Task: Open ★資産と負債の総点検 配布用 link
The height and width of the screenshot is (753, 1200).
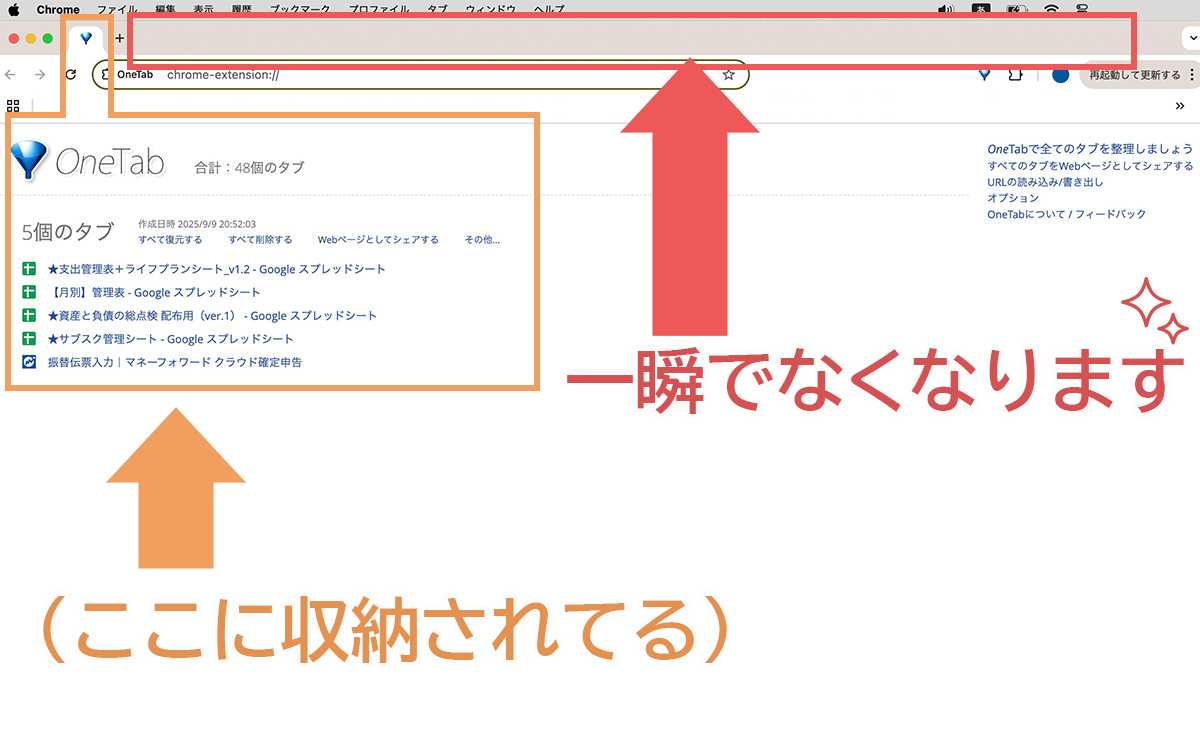Action: (x=212, y=316)
